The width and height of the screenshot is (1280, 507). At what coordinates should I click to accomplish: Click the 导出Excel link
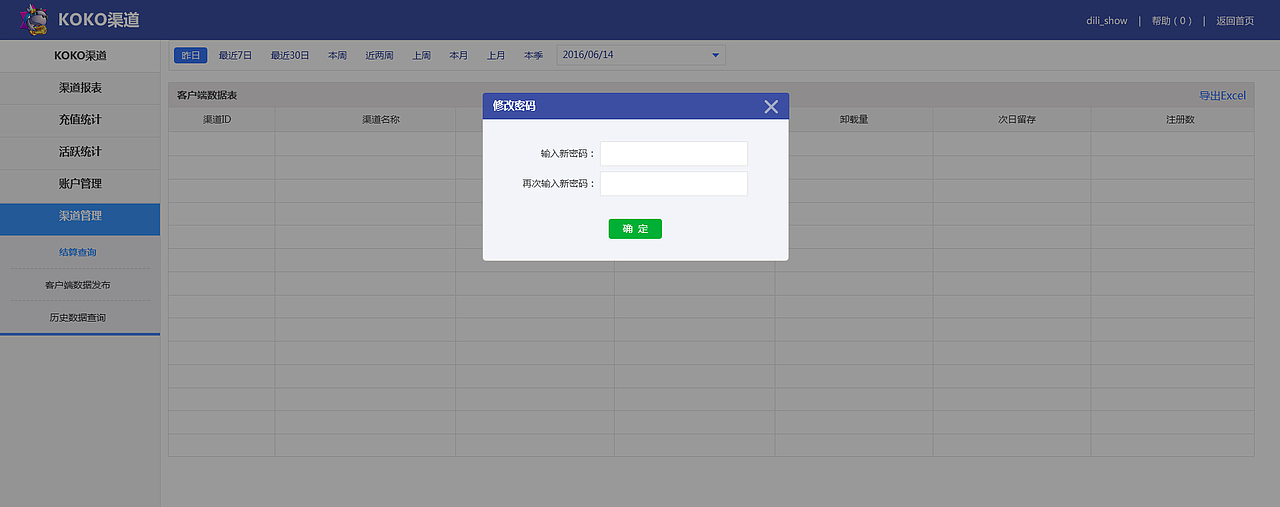click(x=1222, y=96)
